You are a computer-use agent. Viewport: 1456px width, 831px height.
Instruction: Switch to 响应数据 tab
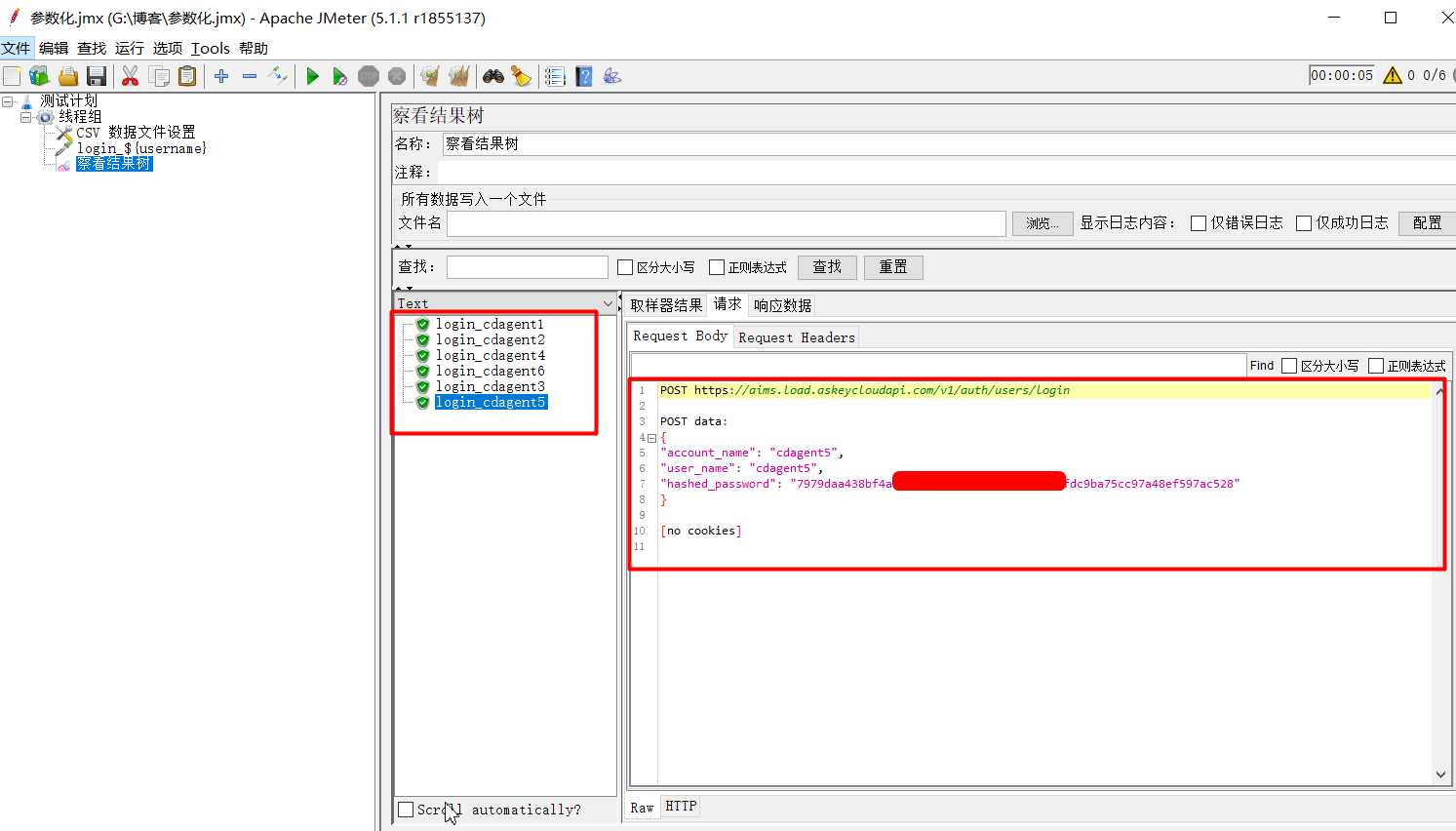pos(782,305)
